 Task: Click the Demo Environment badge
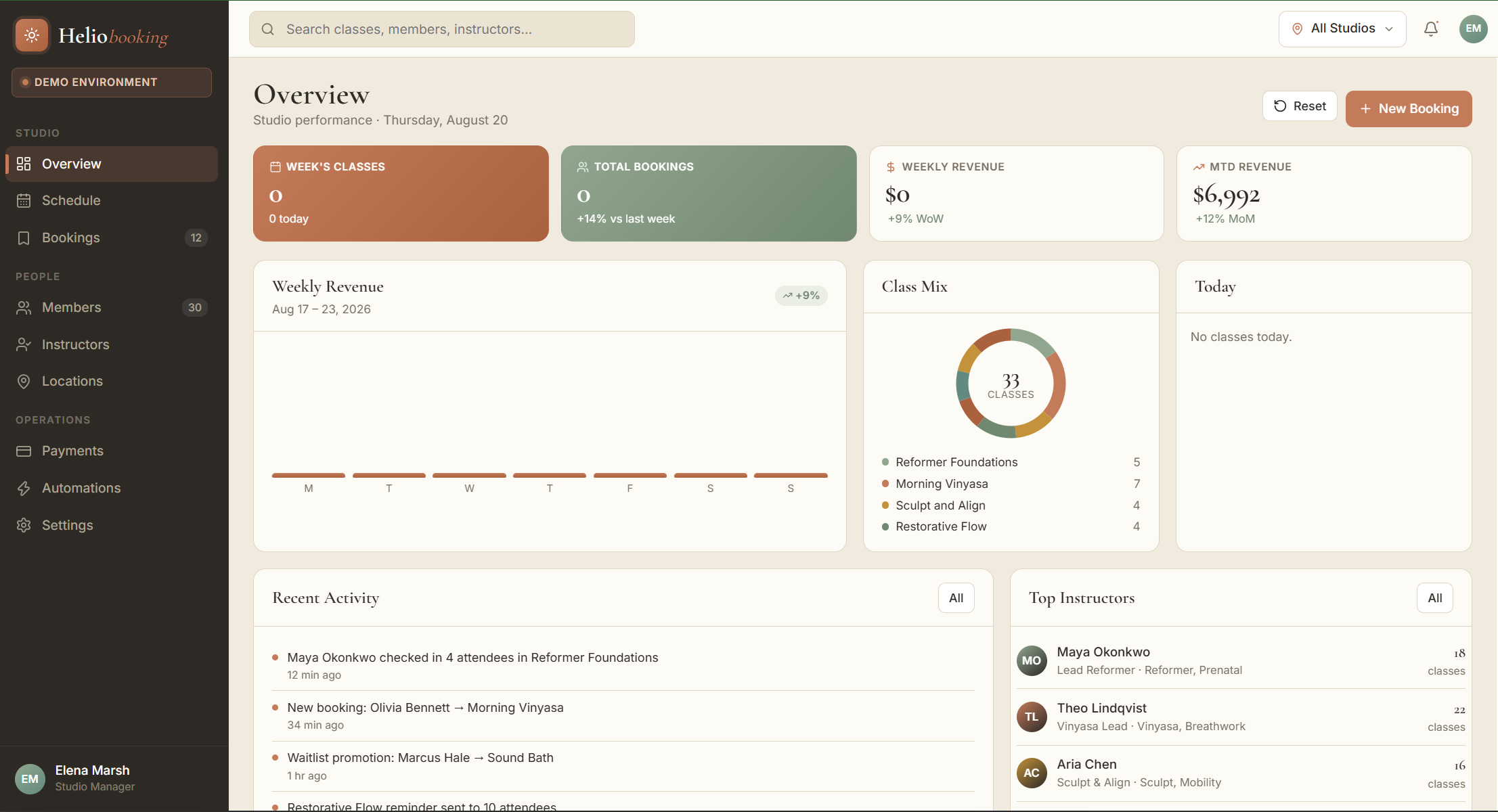[x=112, y=82]
